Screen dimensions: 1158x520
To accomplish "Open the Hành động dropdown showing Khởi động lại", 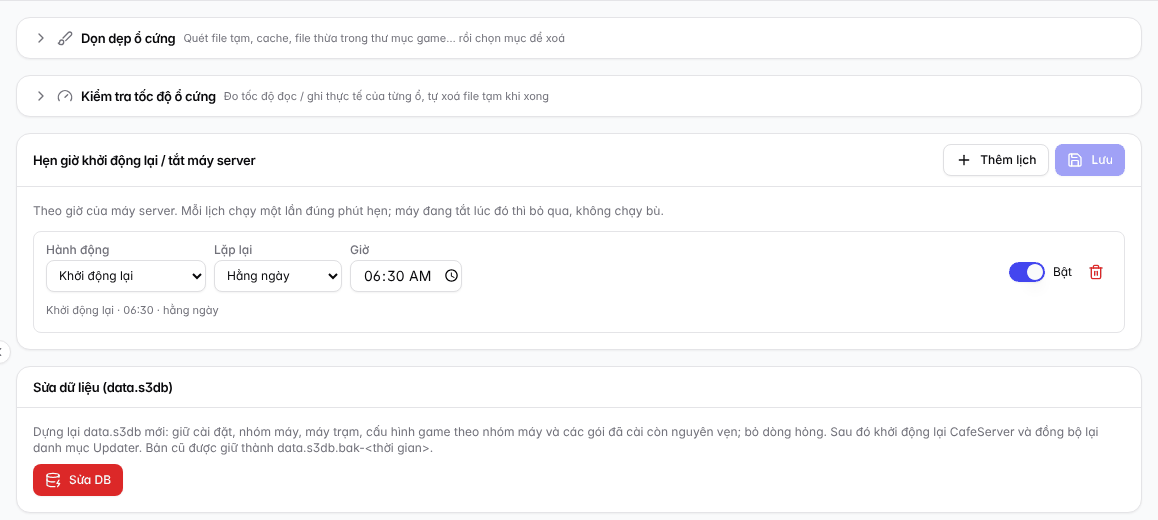I will point(126,276).
